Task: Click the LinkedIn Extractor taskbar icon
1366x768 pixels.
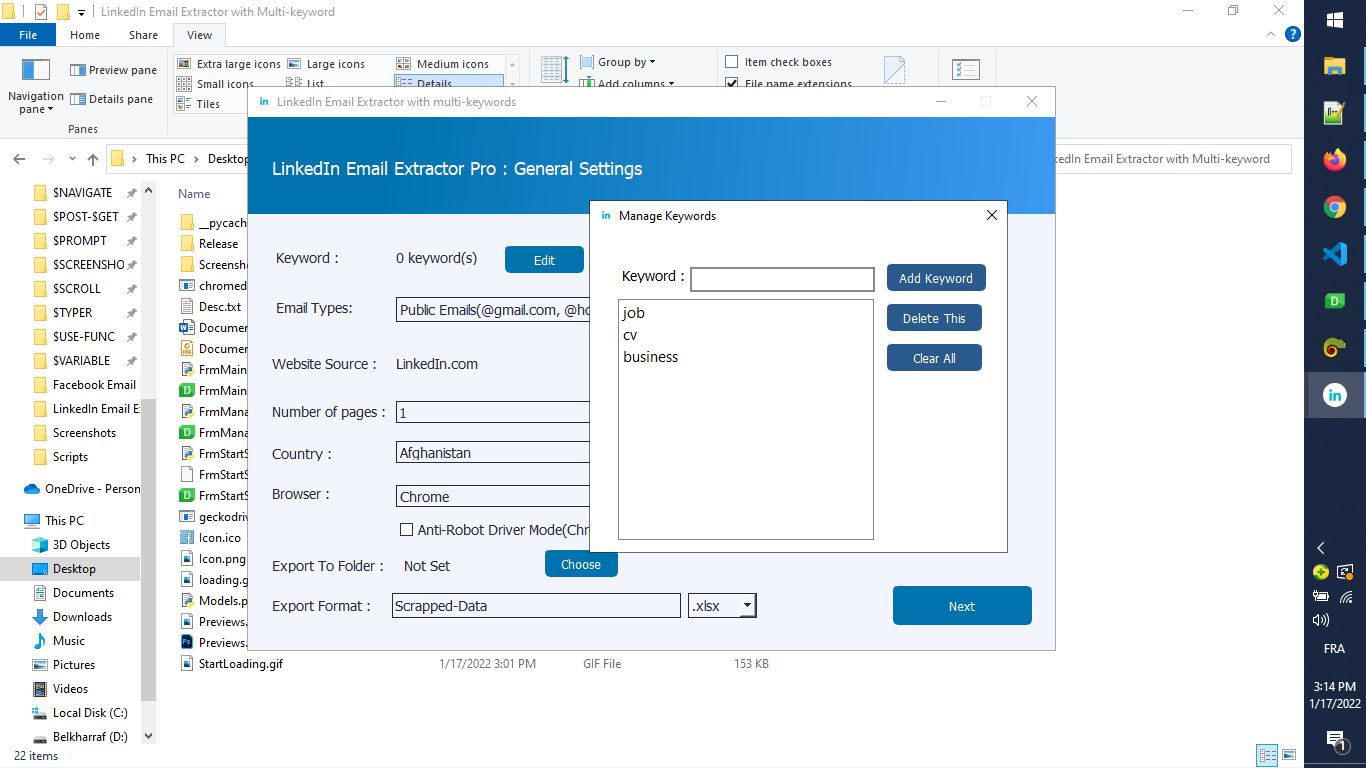Action: click(1334, 395)
